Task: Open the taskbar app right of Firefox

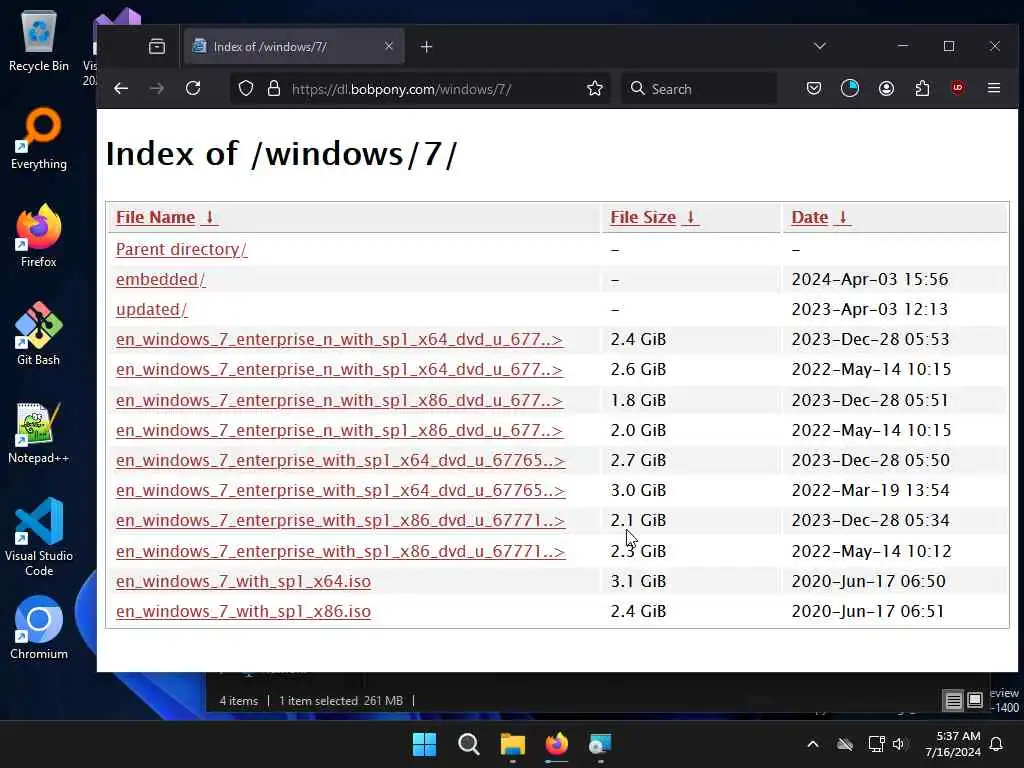Action: pos(600,744)
